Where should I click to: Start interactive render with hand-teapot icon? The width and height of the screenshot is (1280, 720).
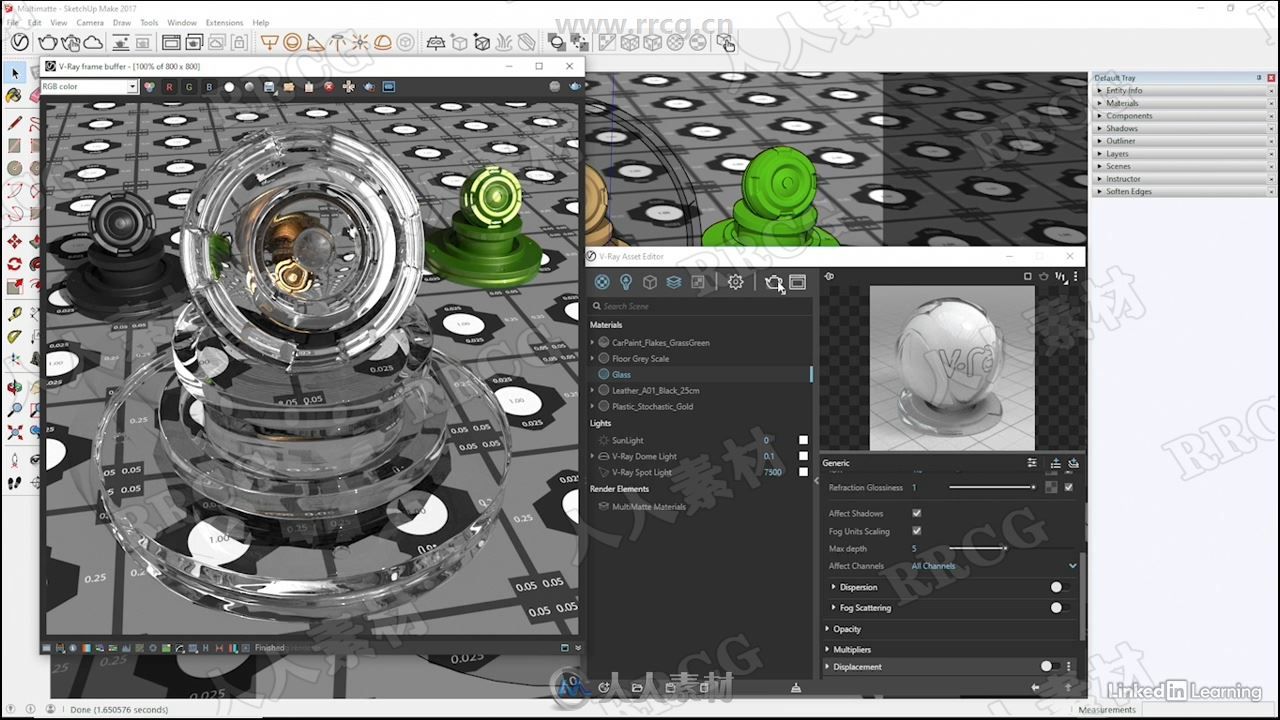[x=70, y=42]
